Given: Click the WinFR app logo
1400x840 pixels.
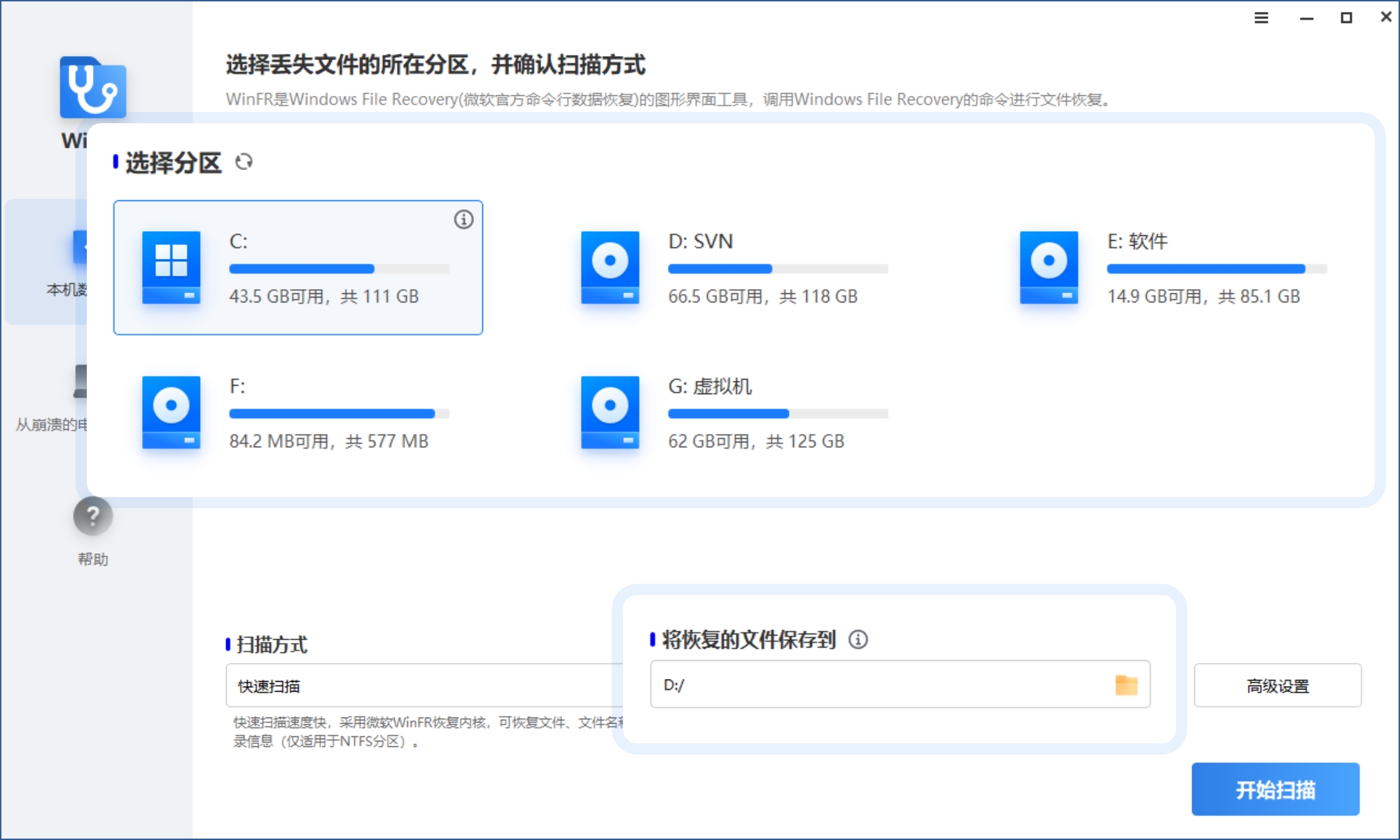Looking at the screenshot, I should point(92,88).
